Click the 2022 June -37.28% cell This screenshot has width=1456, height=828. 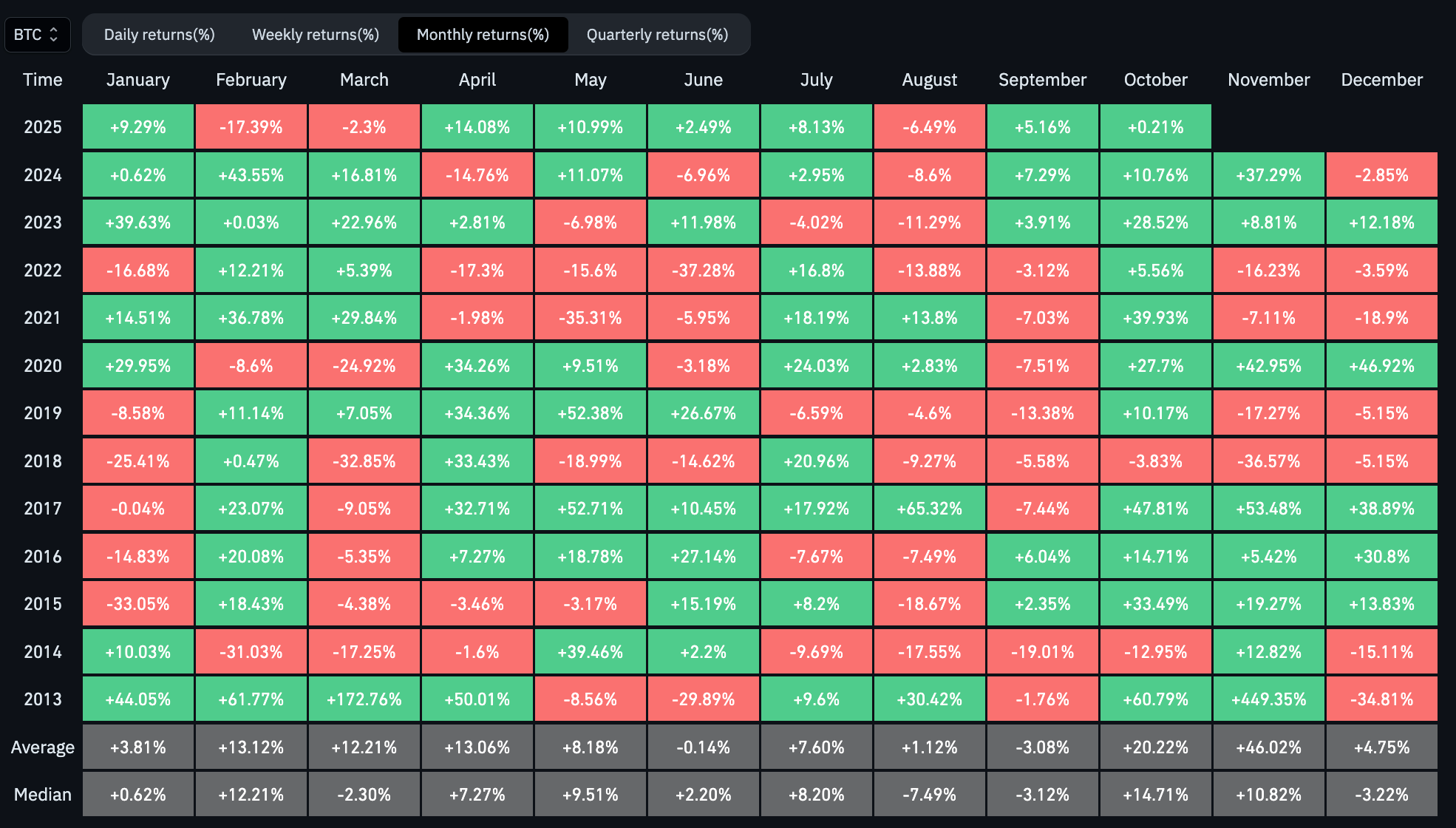pyautogui.click(x=703, y=271)
